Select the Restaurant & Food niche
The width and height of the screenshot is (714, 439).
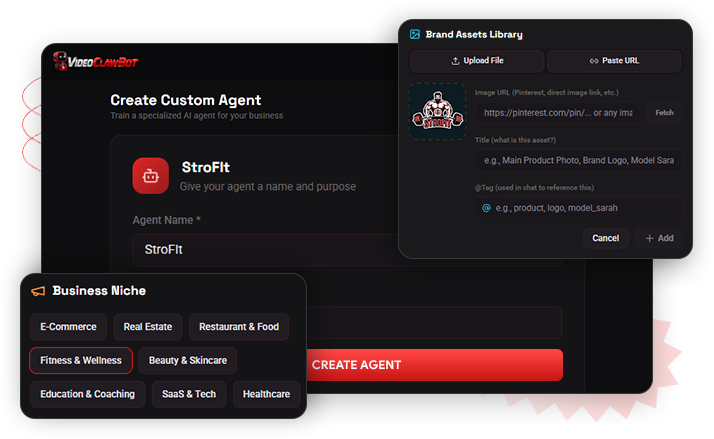click(x=239, y=327)
